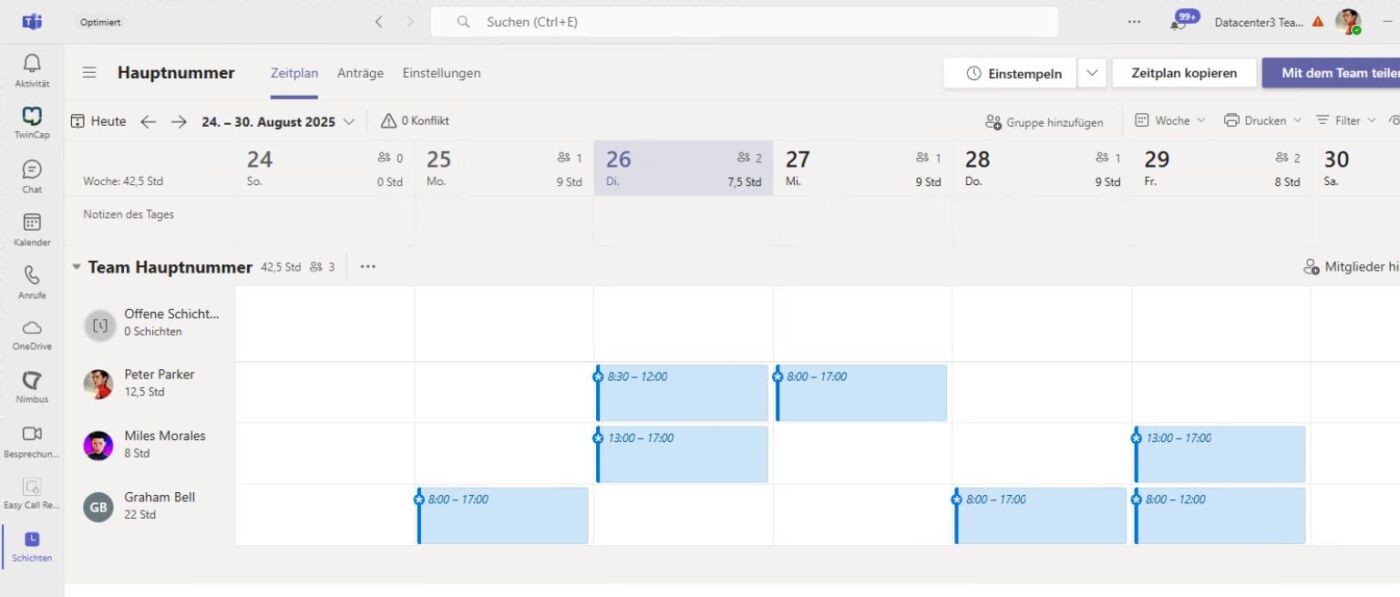Open the Drucken print options
Screen dimensions: 1400x597
1262,120
